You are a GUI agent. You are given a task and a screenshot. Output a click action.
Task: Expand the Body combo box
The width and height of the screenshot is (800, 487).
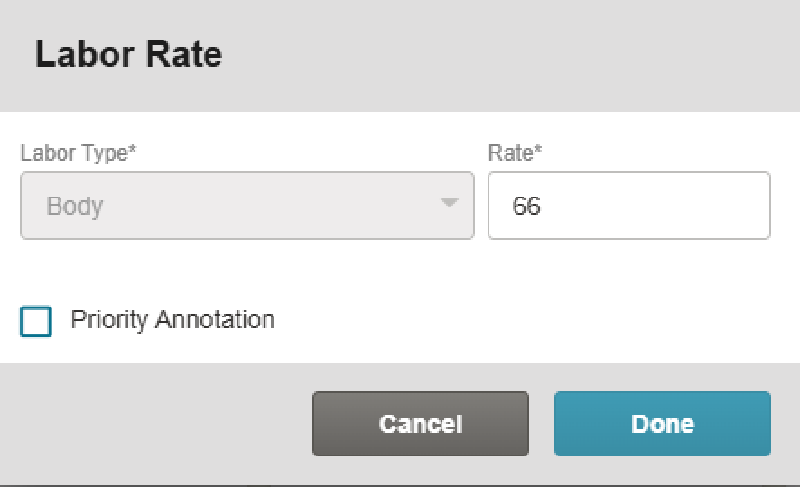246,206
